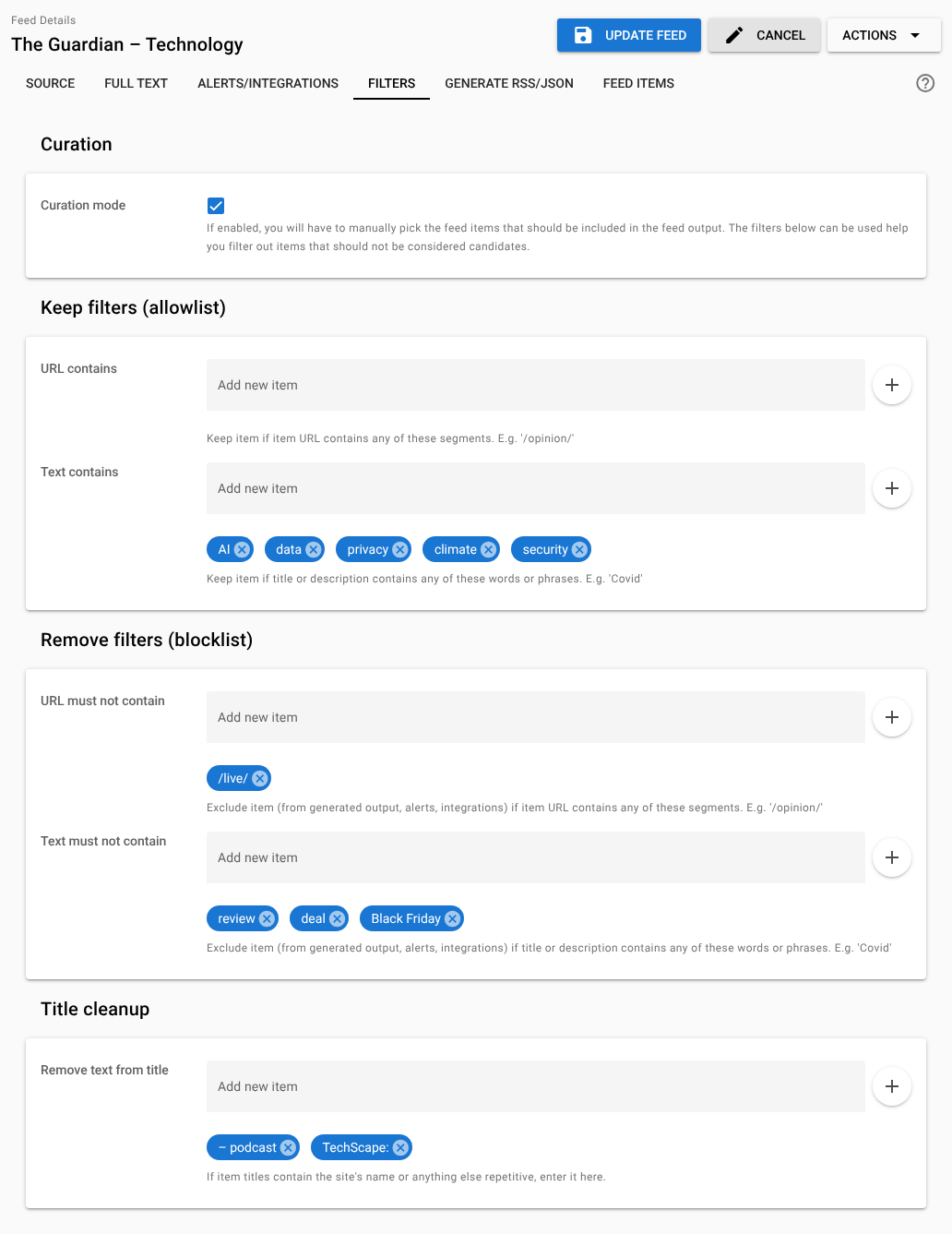The height and width of the screenshot is (1234, 952).
Task: Remove the 'Black Friday' chip
Action: [x=452, y=918]
